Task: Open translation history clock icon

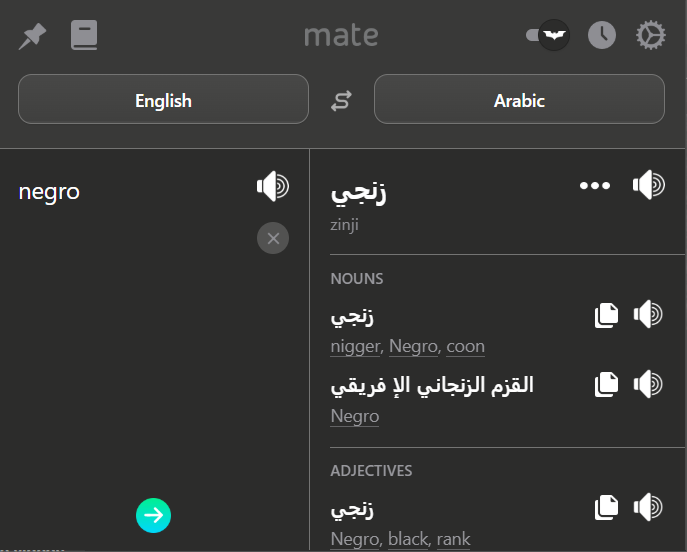Action: pyautogui.click(x=602, y=35)
